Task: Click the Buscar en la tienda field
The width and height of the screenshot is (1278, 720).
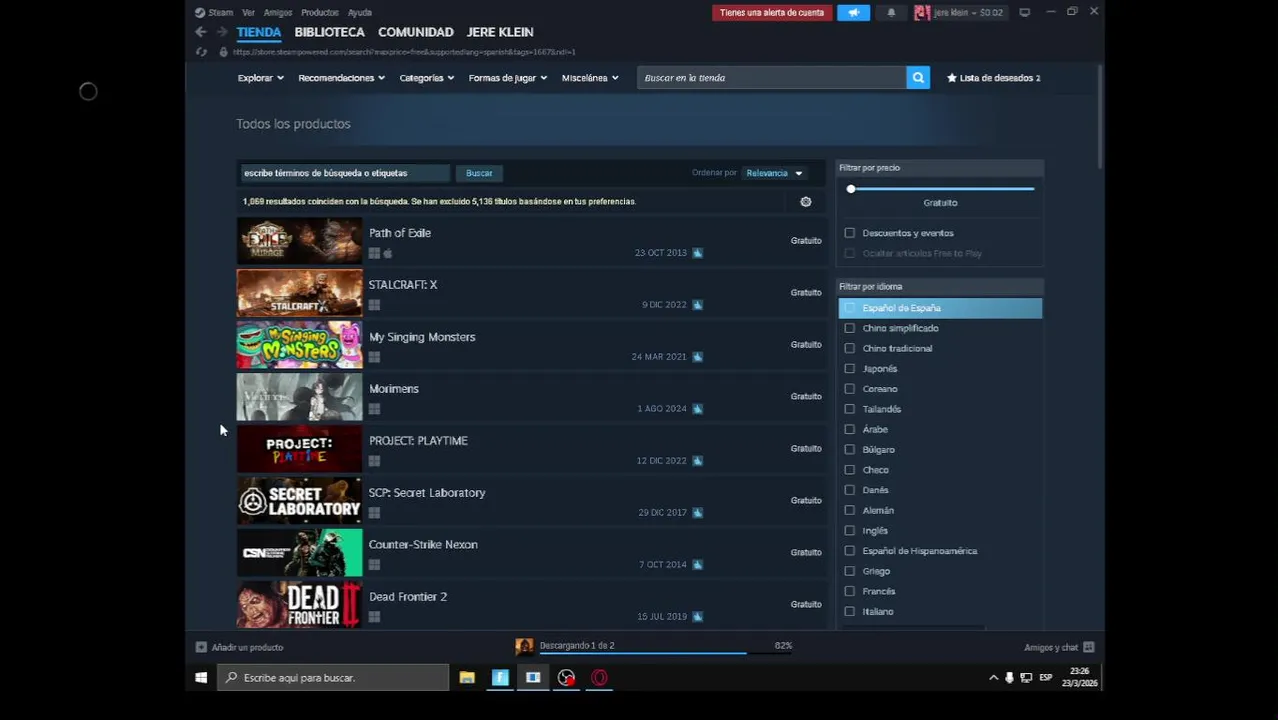Action: pos(772,78)
